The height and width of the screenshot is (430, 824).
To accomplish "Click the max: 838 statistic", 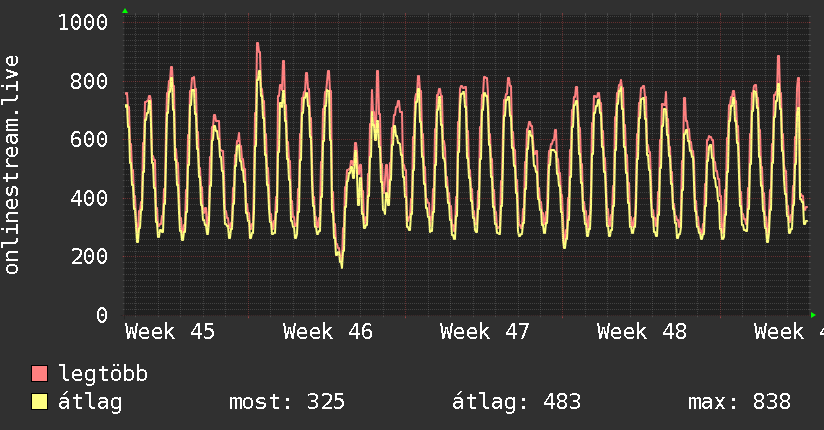I will point(739,402).
